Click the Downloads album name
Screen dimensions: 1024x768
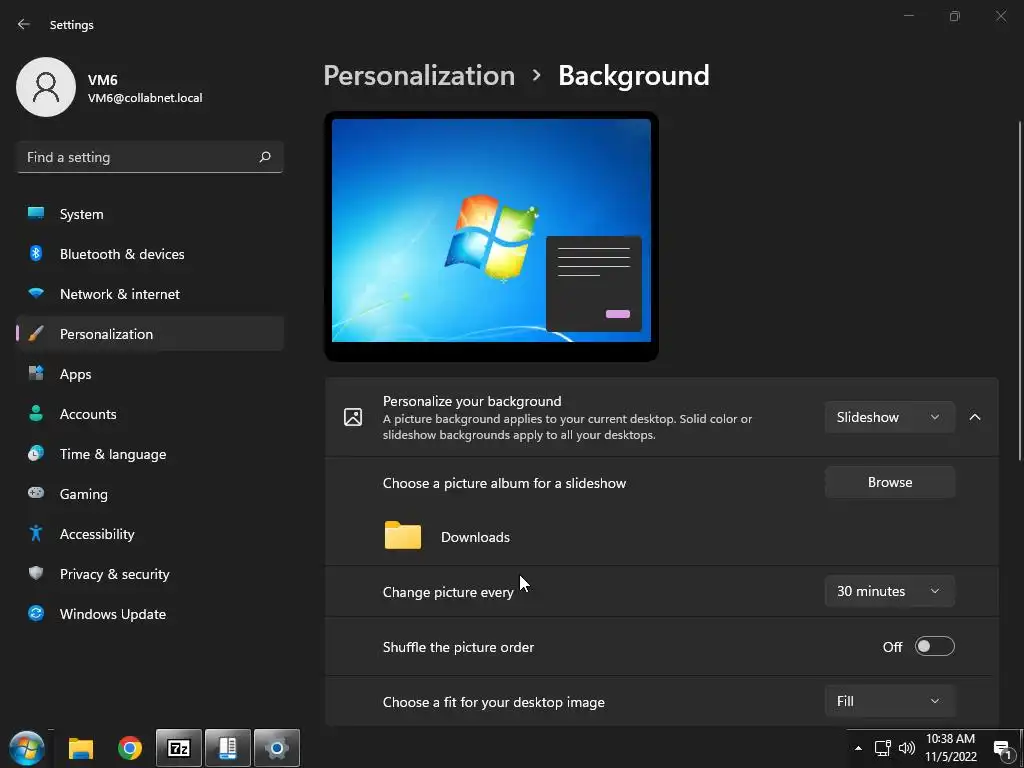click(x=475, y=537)
